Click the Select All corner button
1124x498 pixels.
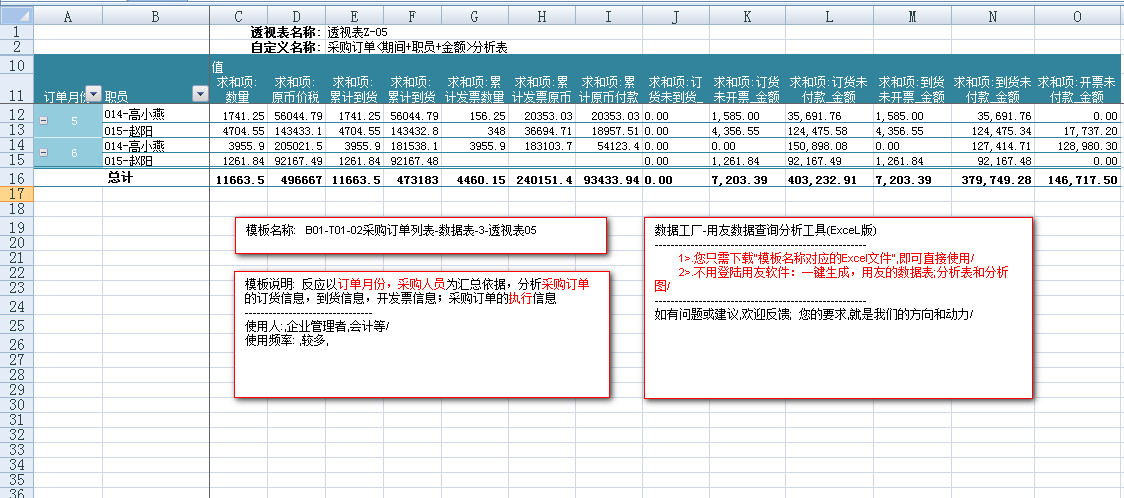click(16, 17)
